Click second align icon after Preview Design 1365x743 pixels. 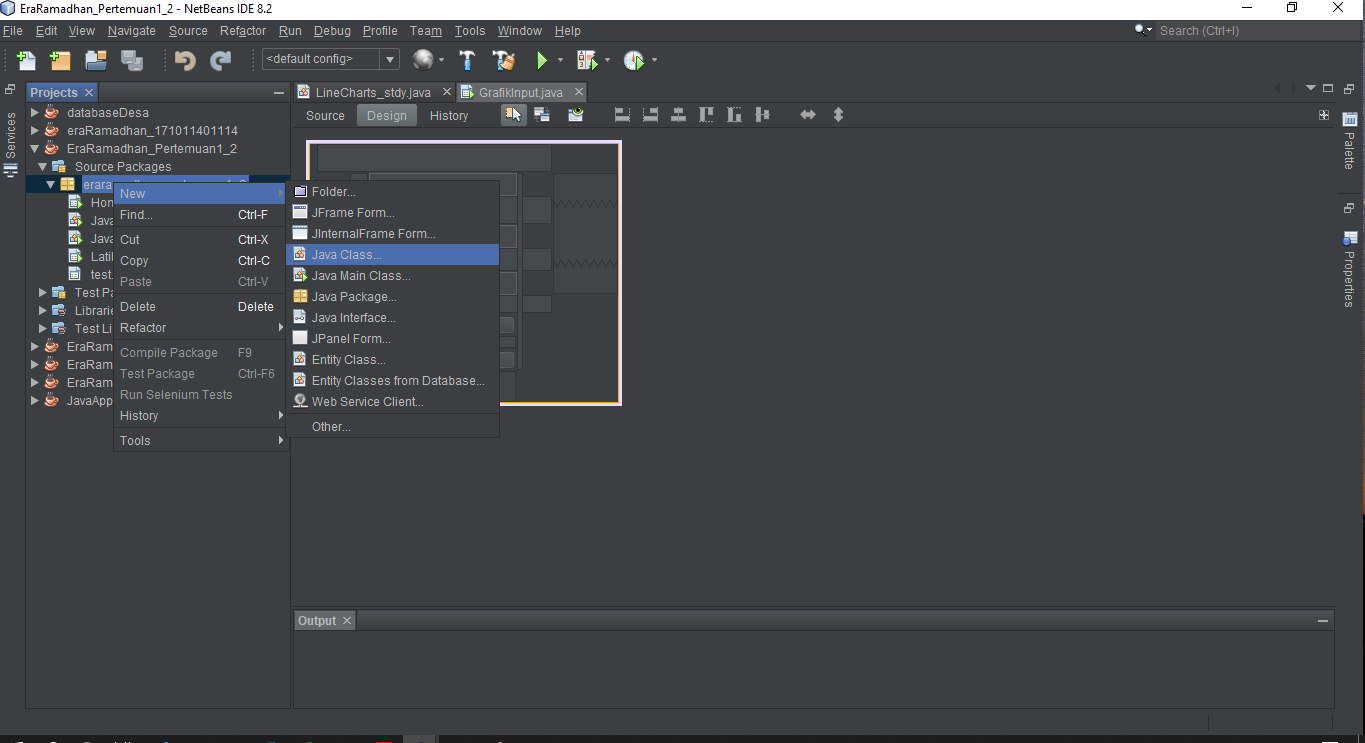point(650,115)
